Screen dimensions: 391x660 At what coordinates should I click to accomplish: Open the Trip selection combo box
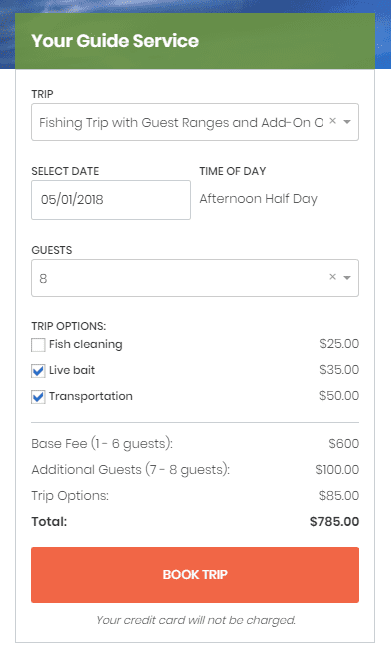pos(195,122)
